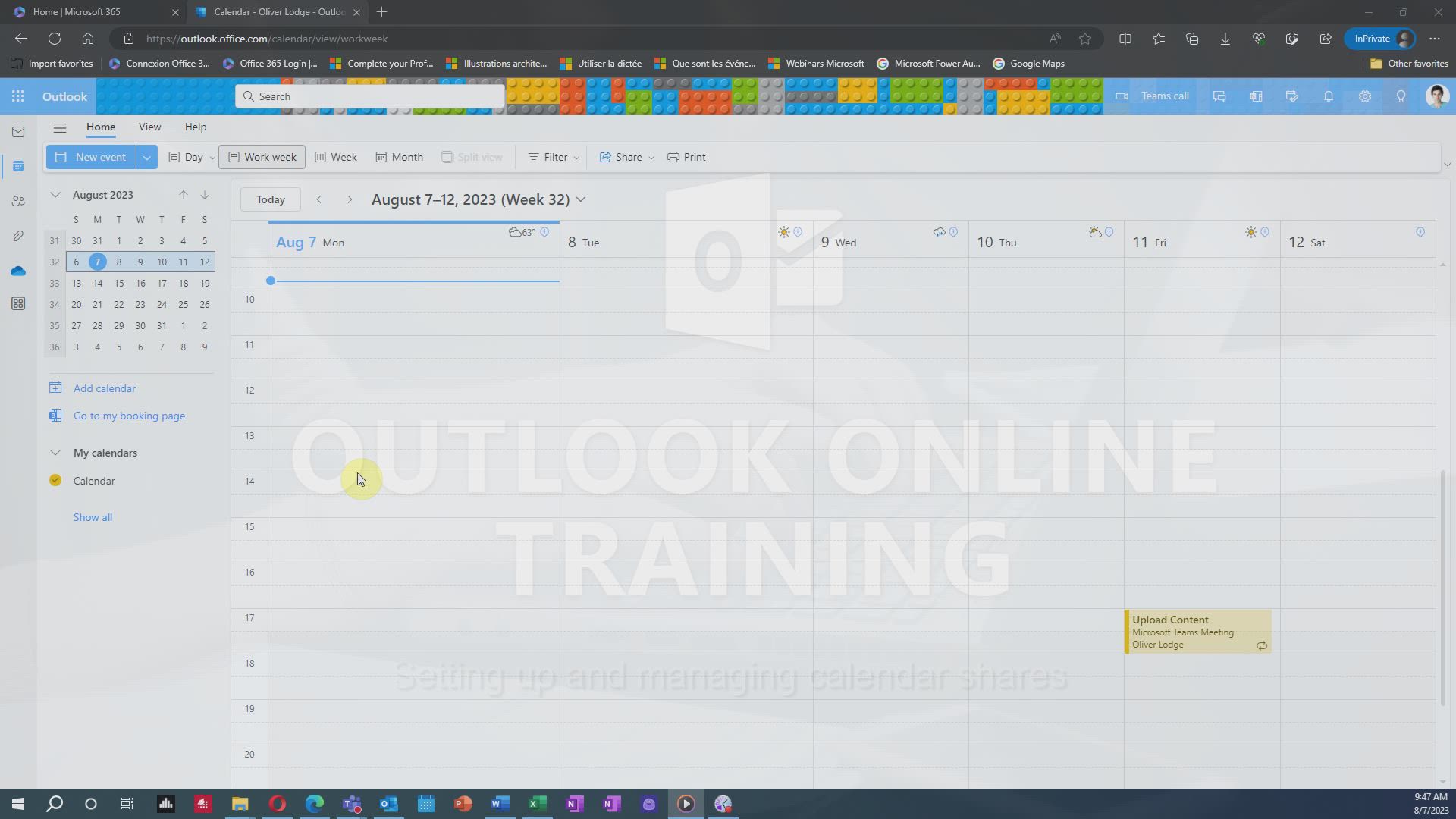Collapse My calendars group
The image size is (1456, 819).
pos(55,453)
